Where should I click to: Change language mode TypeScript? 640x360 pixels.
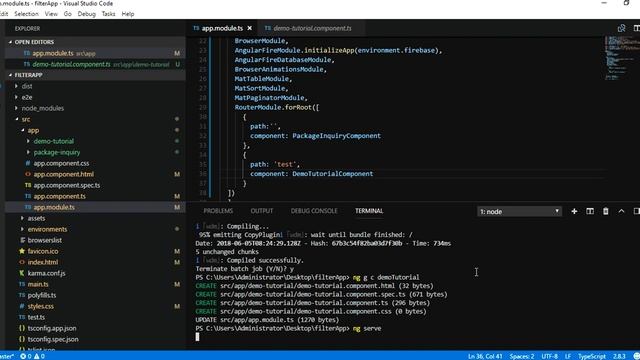[x=591, y=356]
